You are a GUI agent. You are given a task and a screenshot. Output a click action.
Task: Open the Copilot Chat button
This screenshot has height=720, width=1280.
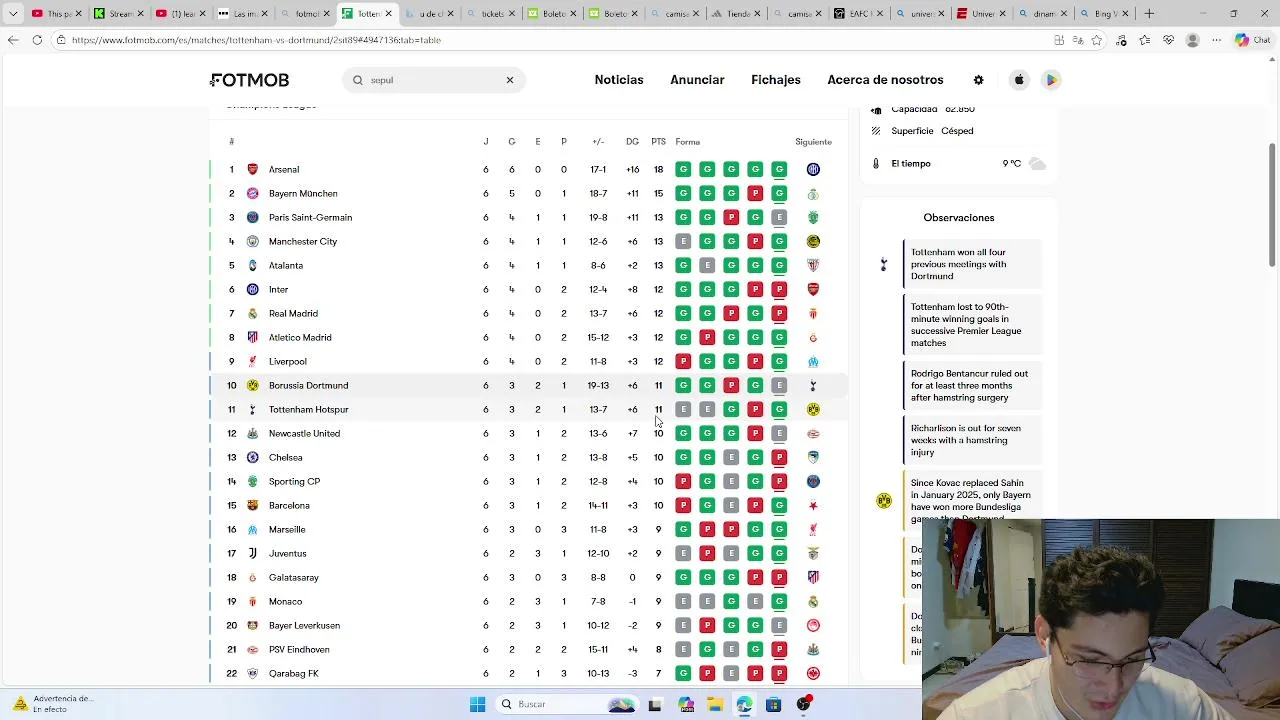pos(1254,40)
